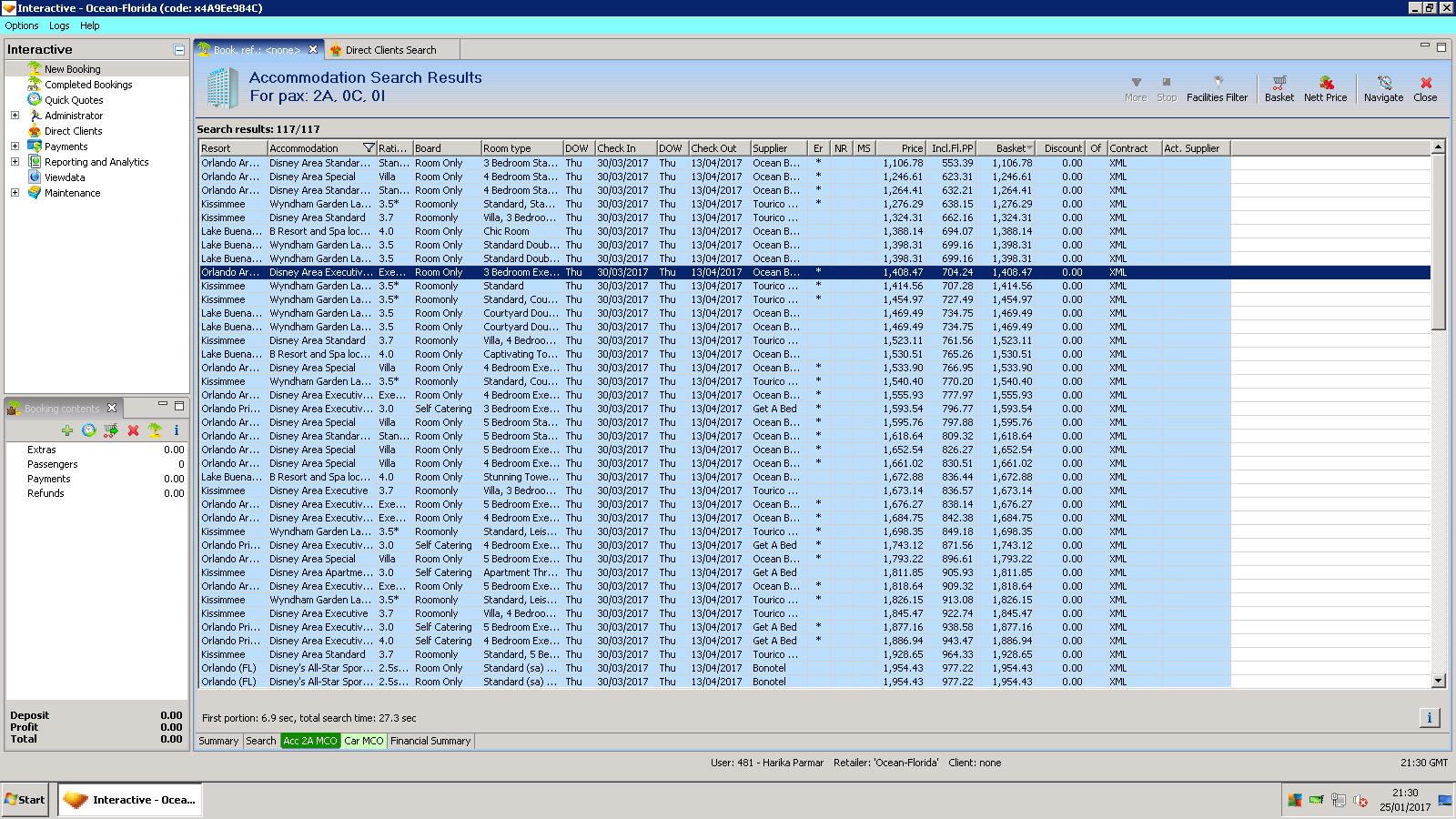Click the Windows Start button
1456x819 pixels.
(x=25, y=800)
